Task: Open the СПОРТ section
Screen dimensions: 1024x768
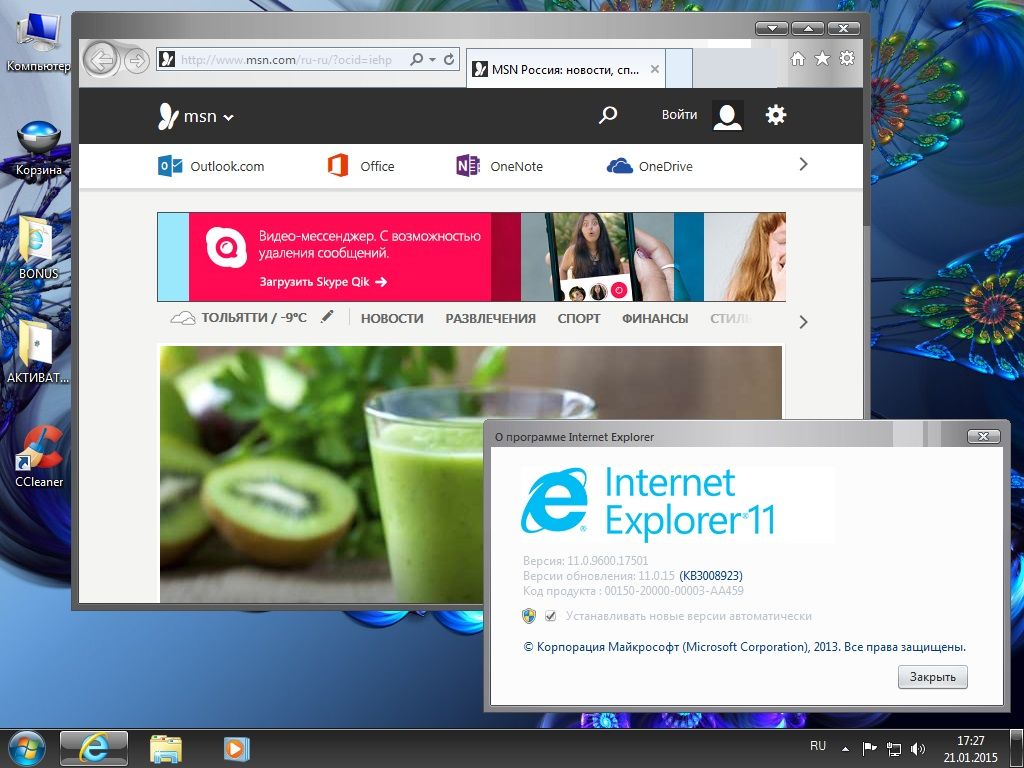Action: coord(579,319)
